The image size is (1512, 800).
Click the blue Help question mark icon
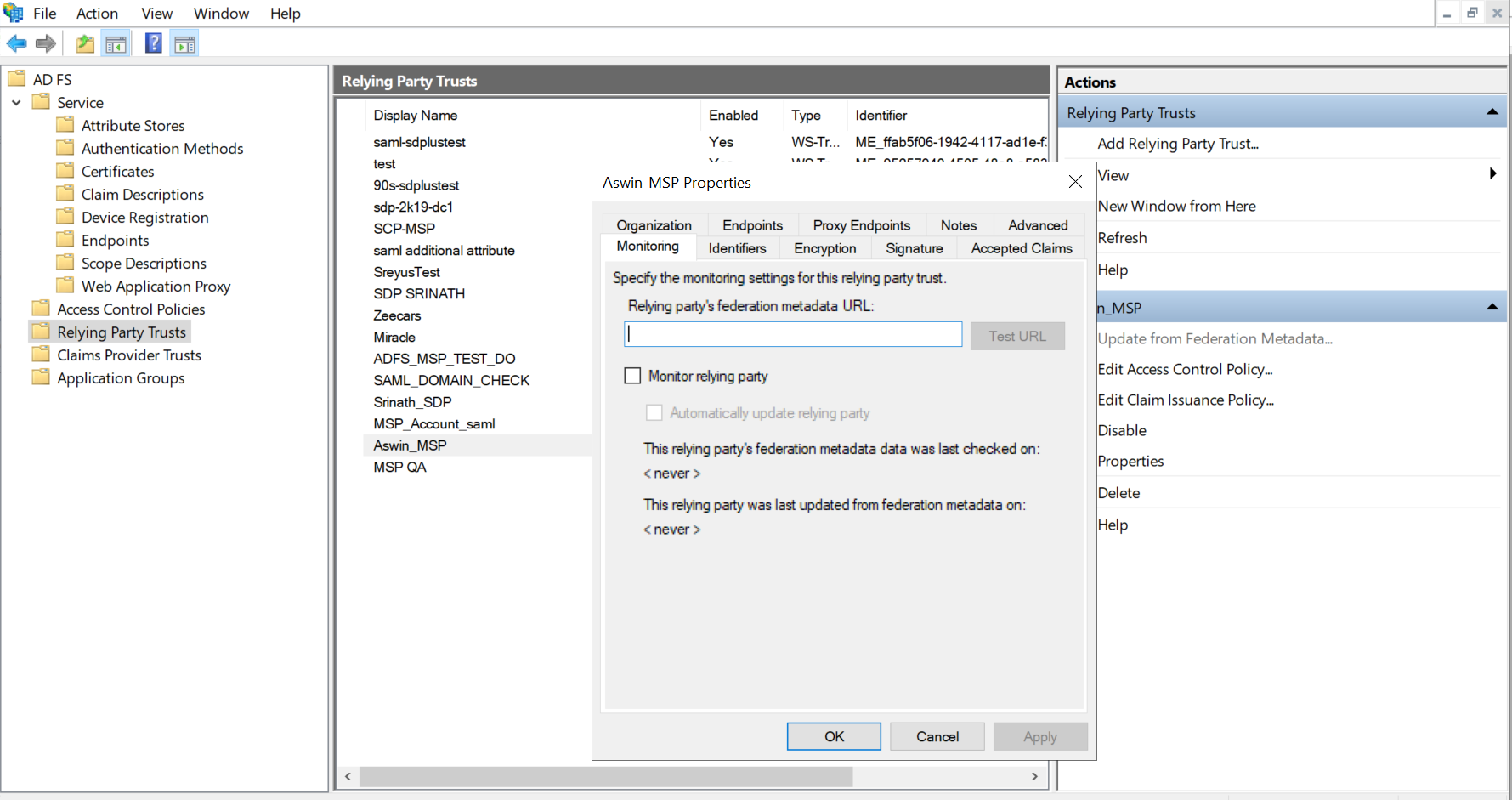click(x=153, y=43)
